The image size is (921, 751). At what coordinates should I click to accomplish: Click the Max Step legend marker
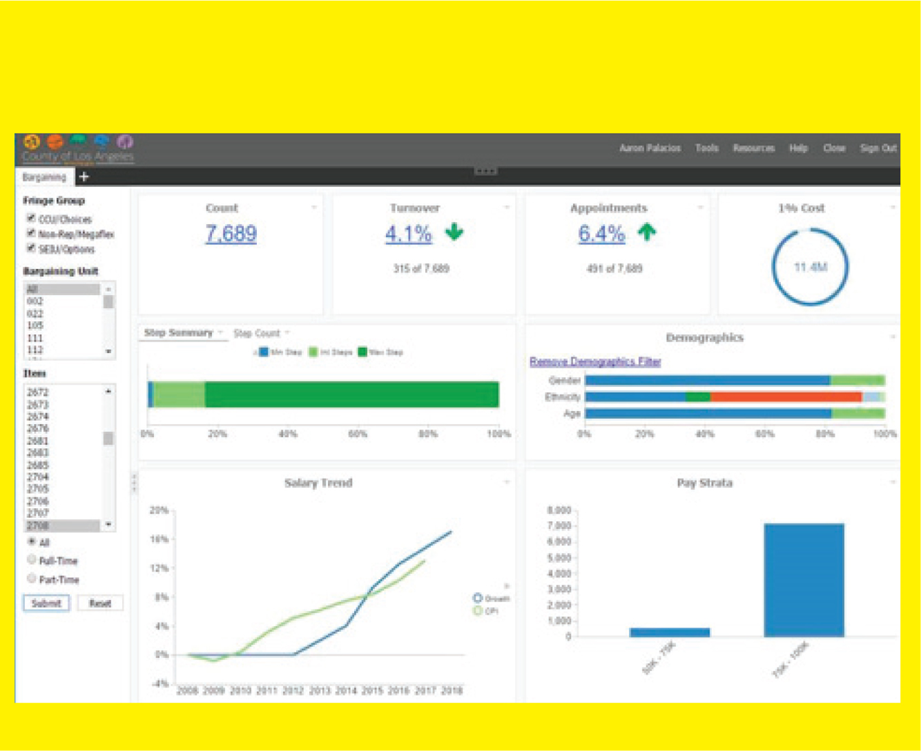pos(364,352)
